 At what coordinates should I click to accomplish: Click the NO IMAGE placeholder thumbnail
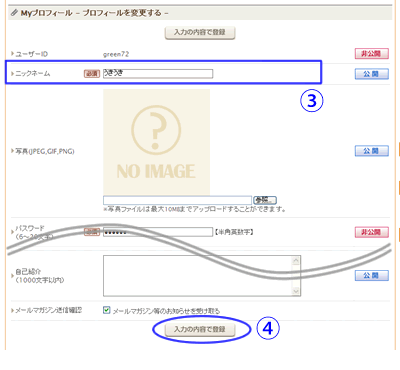click(x=156, y=142)
